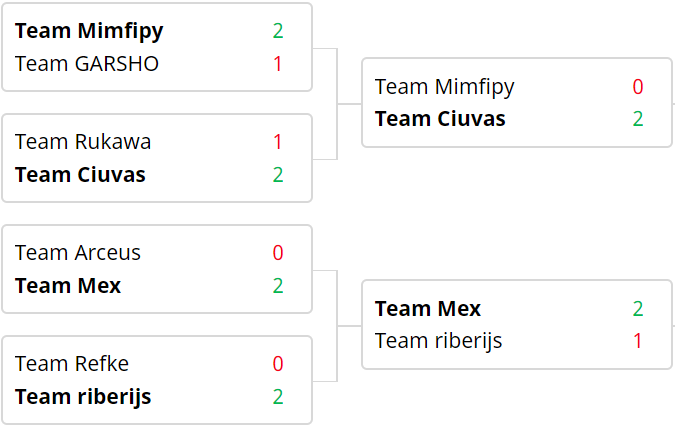
Task: Click Team Rukawa's red score 1
Action: [278, 142]
